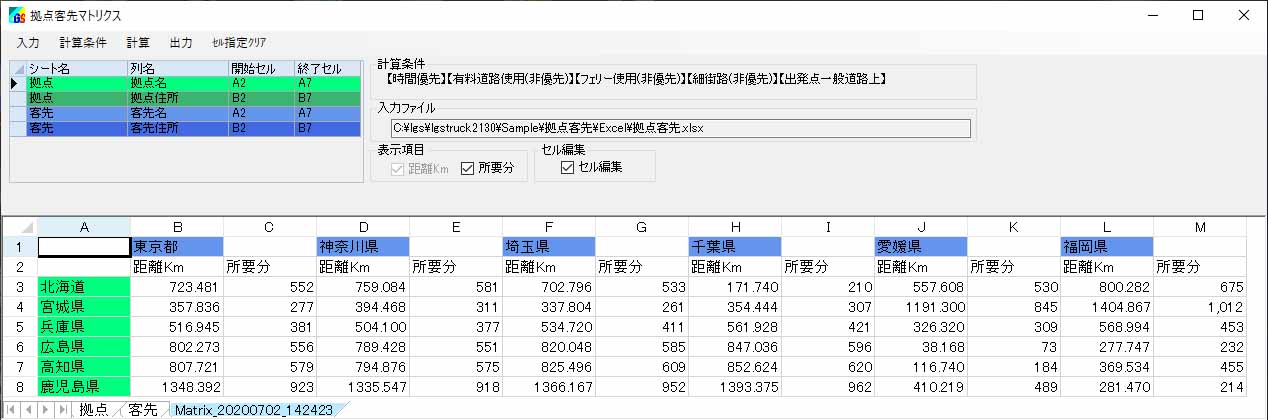Image resolution: width=1268 pixels, height=420 pixels.
Task: Click the select-all corner of the spreadsheet
Action: [19, 227]
